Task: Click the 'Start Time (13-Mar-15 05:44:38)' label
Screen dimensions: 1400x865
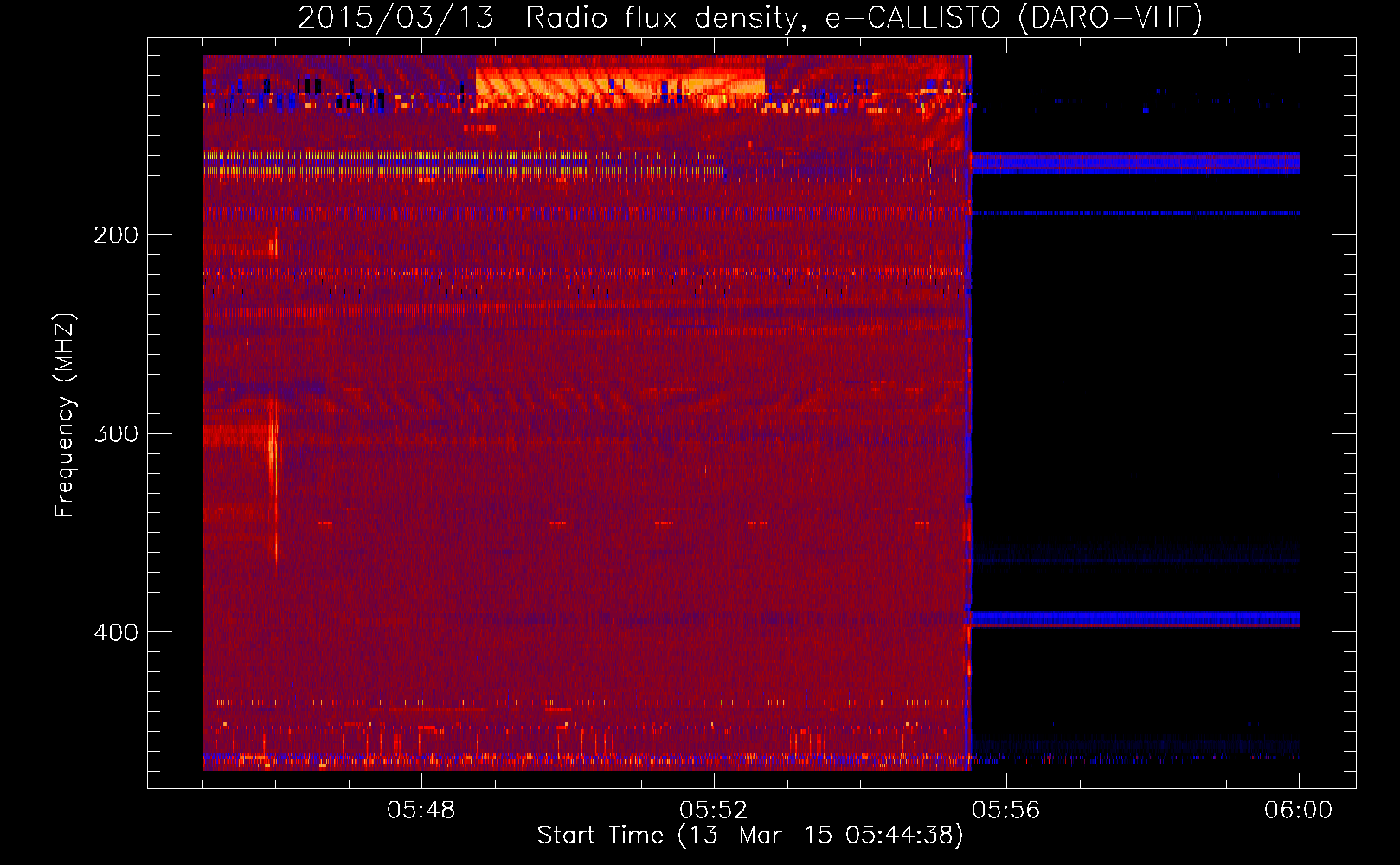Action: pos(750,836)
